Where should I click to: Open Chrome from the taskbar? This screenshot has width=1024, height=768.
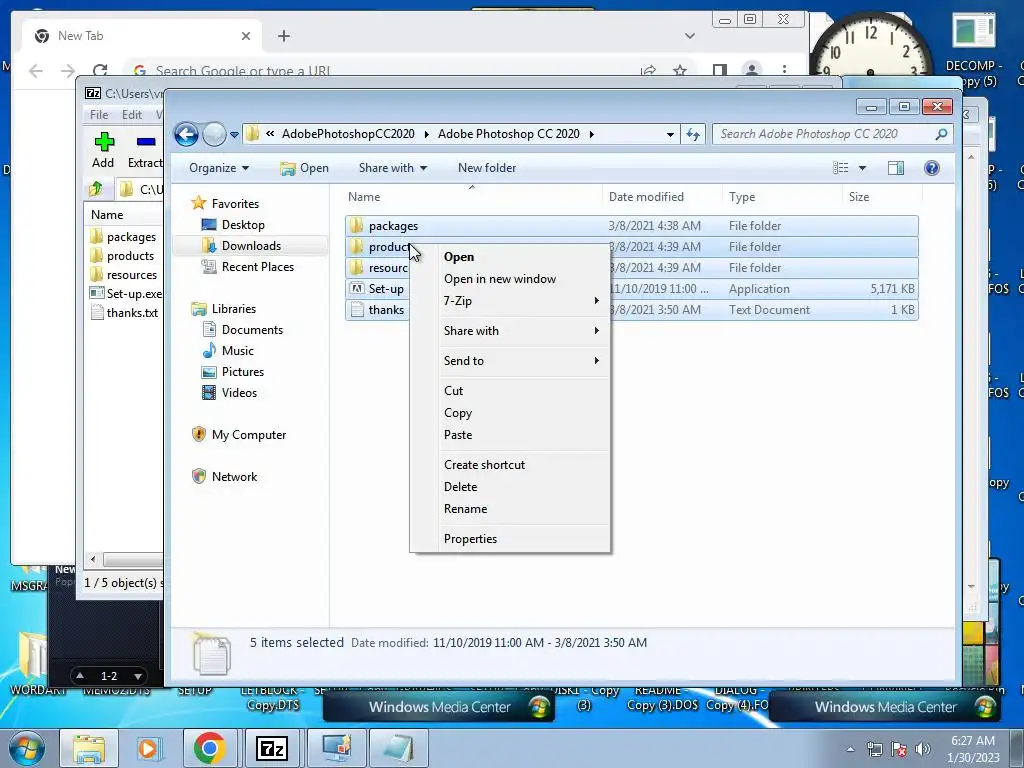(x=209, y=748)
